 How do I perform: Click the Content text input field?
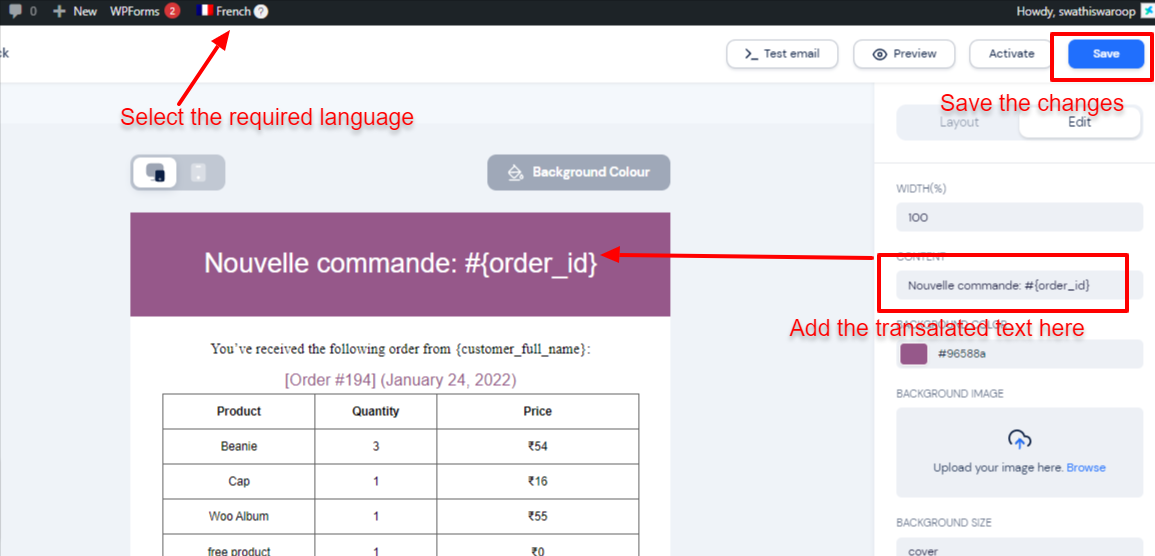[1019, 284]
